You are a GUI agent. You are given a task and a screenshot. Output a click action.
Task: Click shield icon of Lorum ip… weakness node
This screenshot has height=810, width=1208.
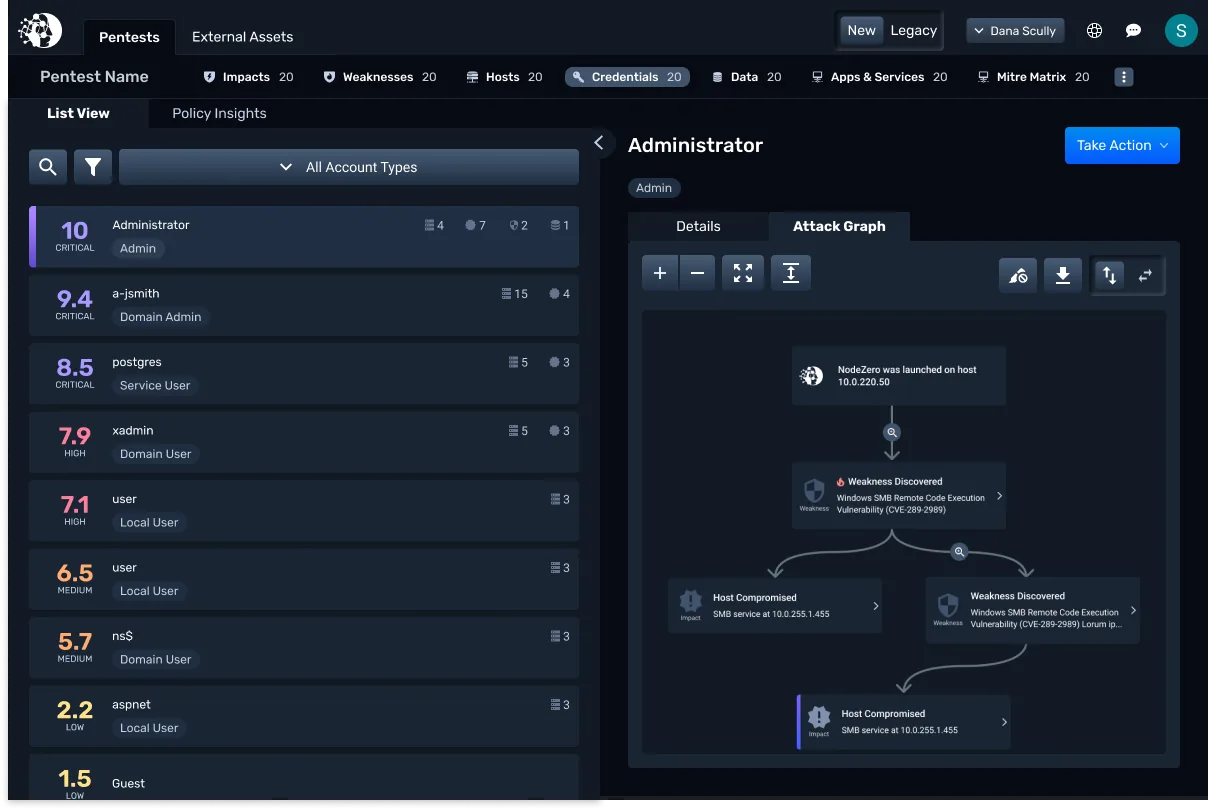coord(947,606)
